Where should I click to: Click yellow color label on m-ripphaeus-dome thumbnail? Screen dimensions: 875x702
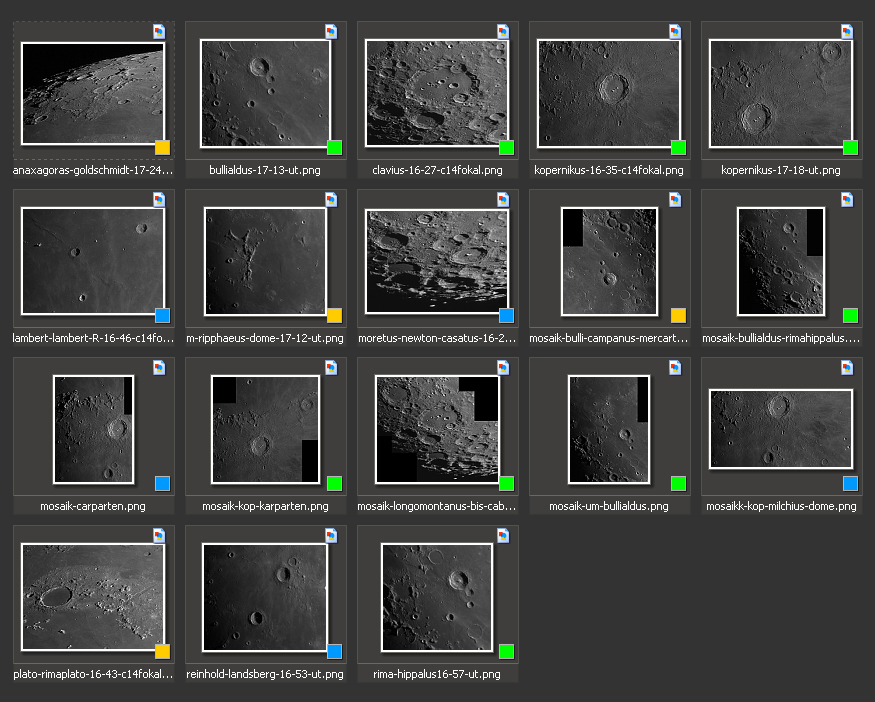pos(335,316)
